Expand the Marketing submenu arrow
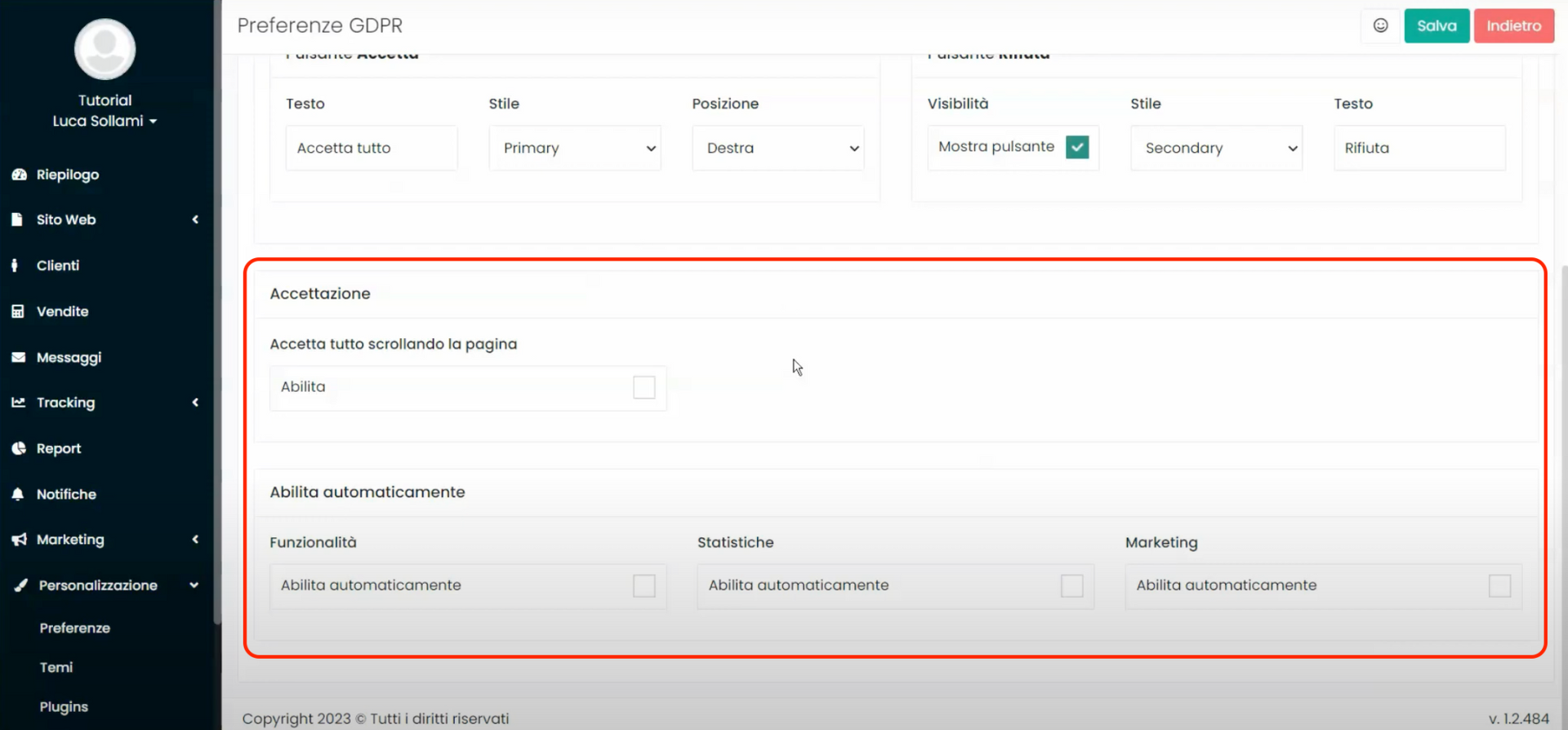This screenshot has height=730, width=1568. click(x=195, y=540)
